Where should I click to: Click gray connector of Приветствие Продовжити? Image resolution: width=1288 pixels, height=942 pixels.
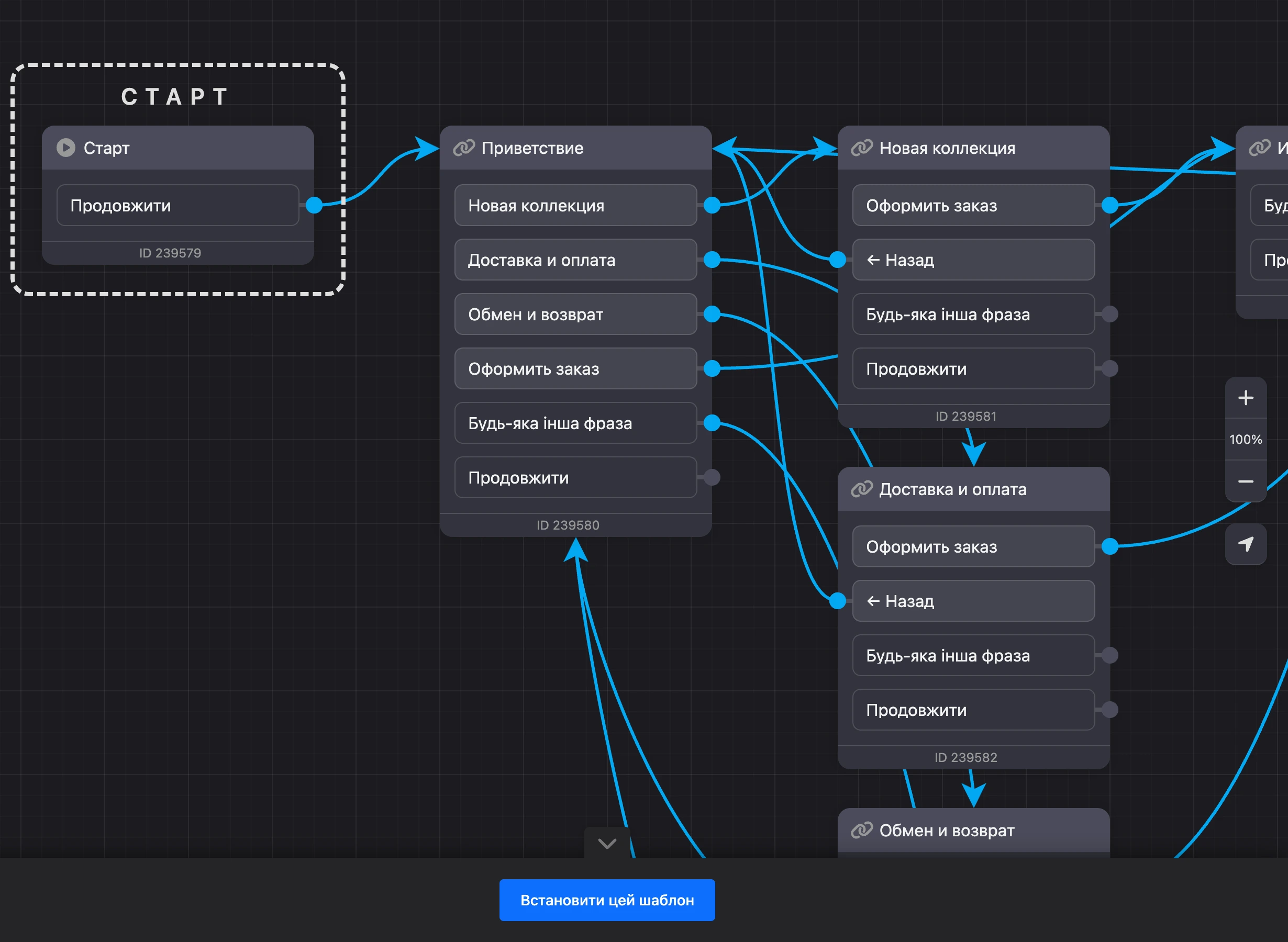pyautogui.click(x=712, y=477)
